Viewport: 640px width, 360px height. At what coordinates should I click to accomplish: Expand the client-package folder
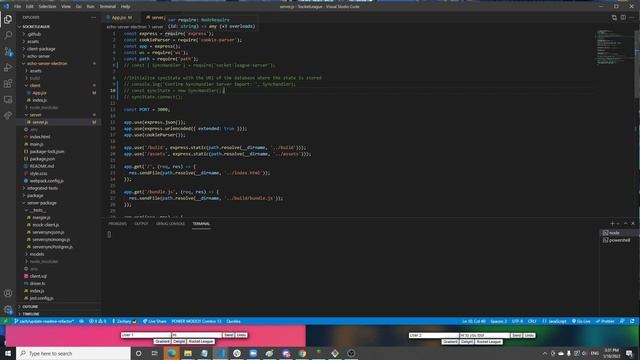point(41,49)
